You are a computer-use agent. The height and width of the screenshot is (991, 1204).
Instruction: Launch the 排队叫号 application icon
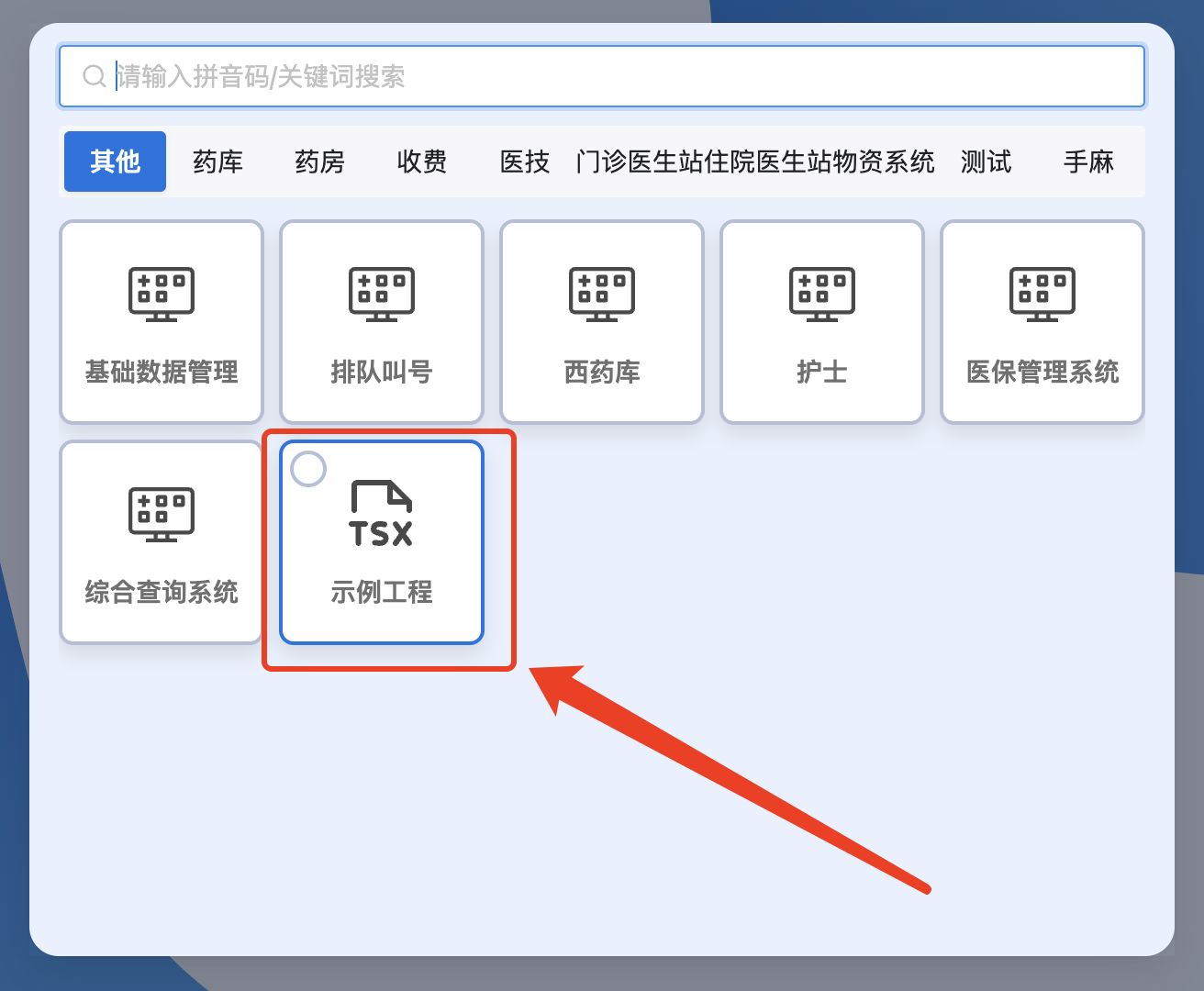point(381,321)
